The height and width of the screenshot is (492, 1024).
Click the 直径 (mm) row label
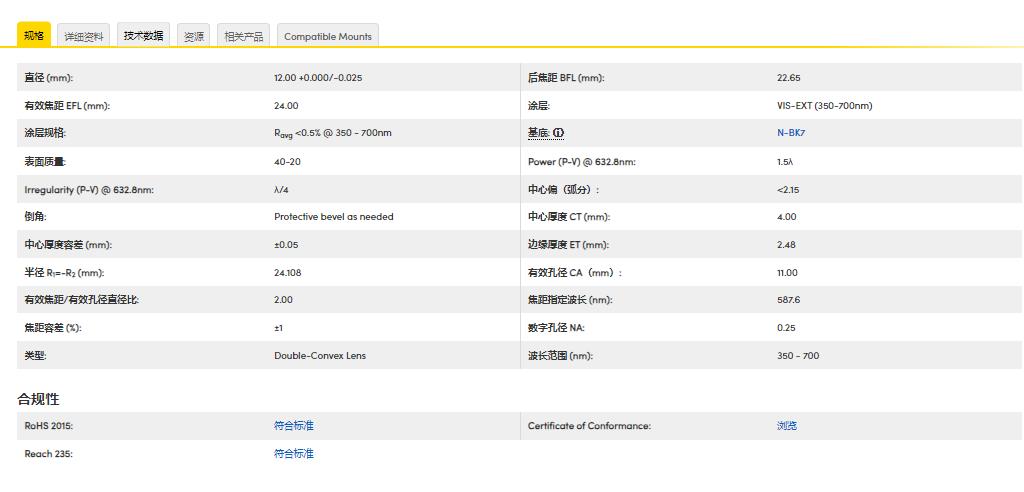click(x=49, y=78)
